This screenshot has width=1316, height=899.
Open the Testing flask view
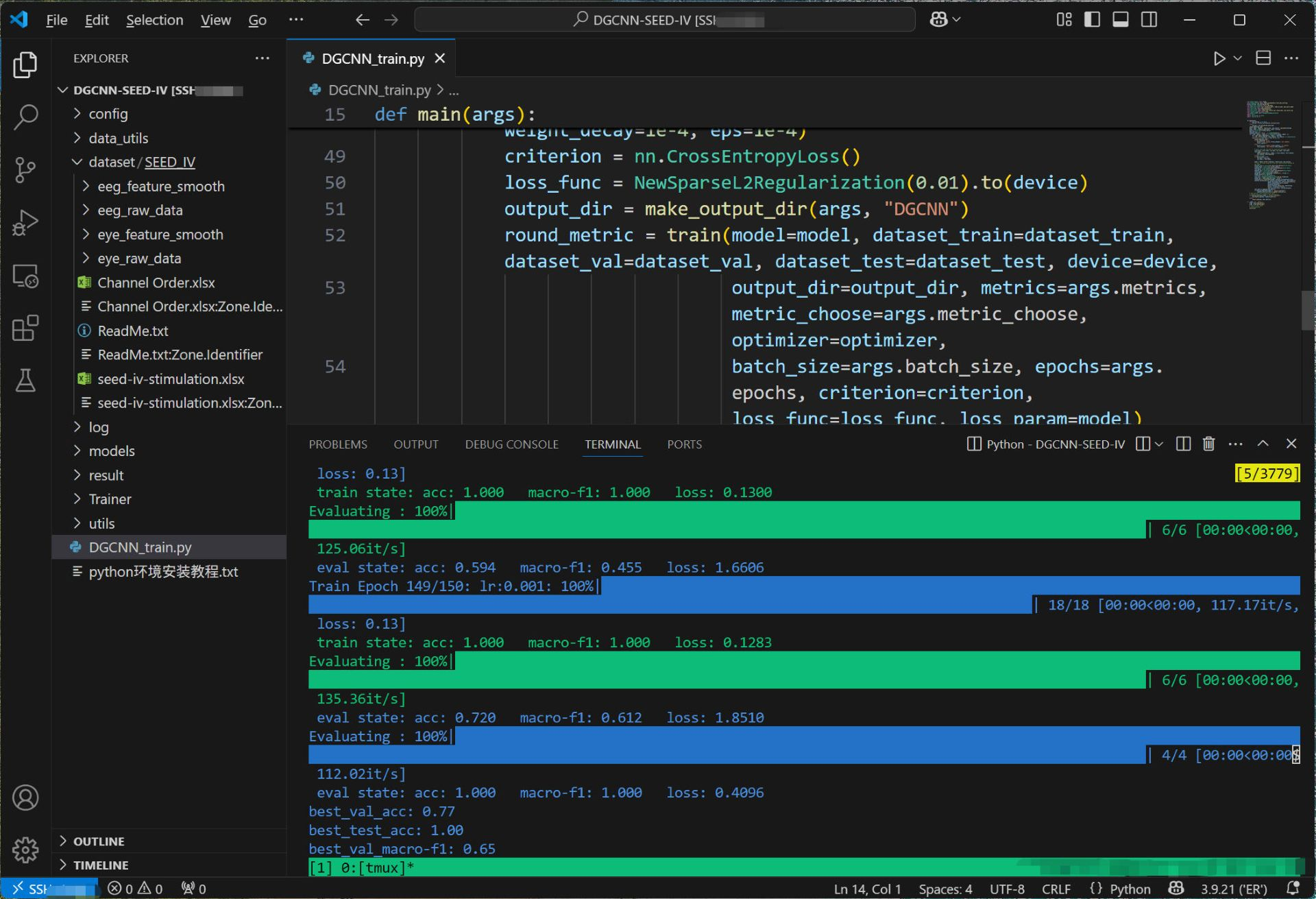(25, 381)
